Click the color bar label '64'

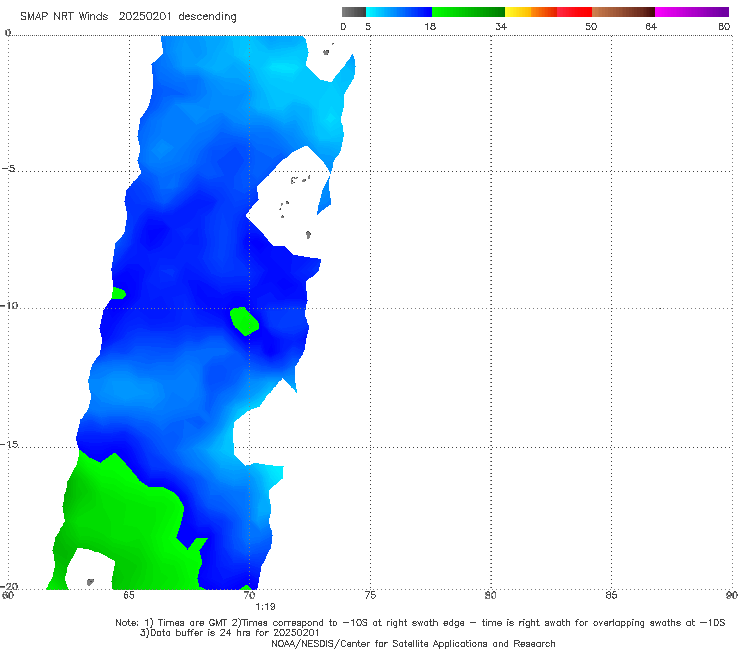[651, 26]
